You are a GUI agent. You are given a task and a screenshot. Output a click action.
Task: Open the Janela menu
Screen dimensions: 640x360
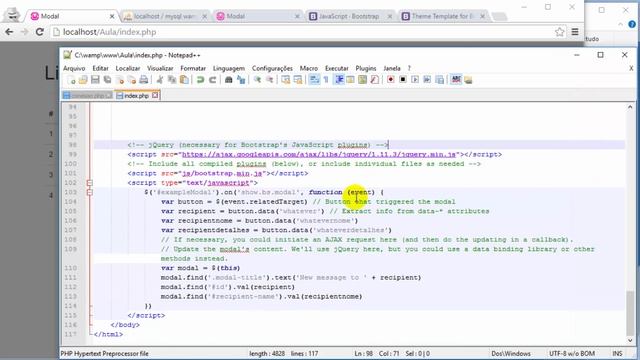[x=392, y=68]
